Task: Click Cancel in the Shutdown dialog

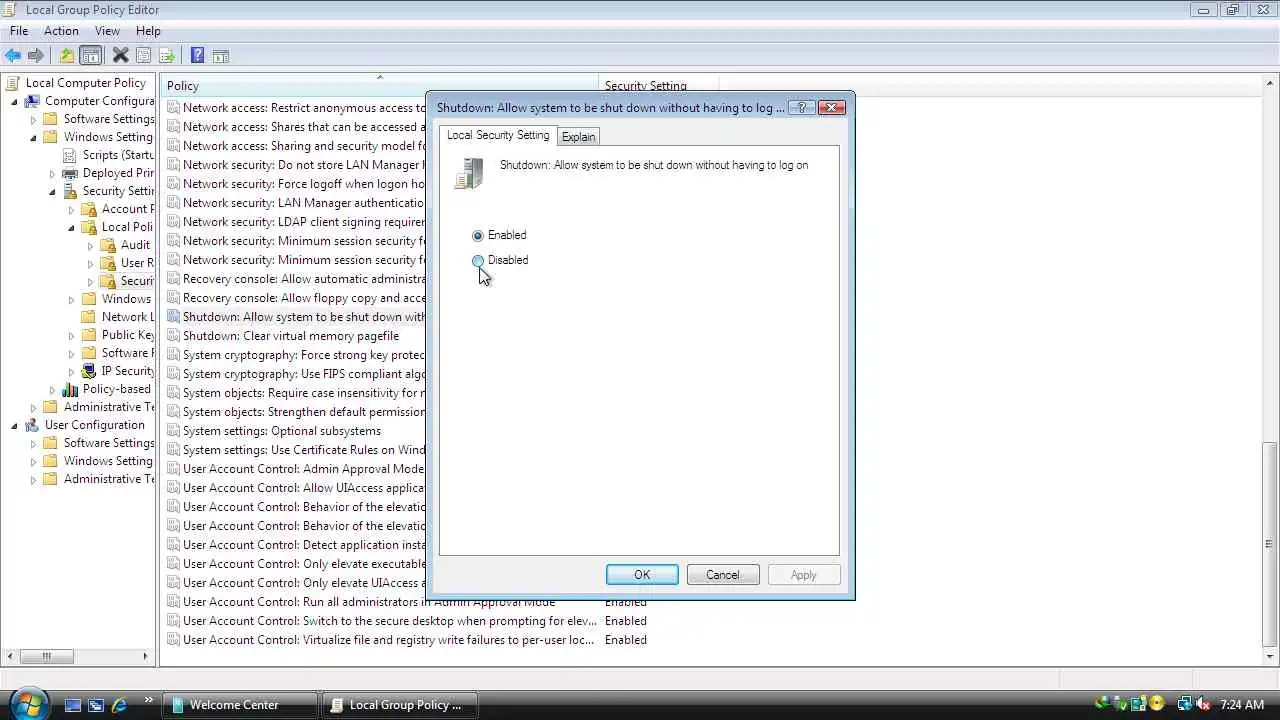Action: point(723,575)
